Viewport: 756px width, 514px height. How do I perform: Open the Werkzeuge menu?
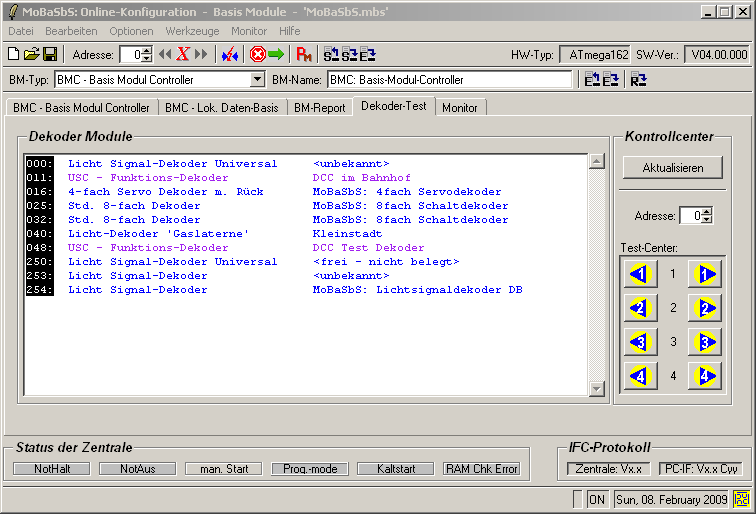pos(193,31)
